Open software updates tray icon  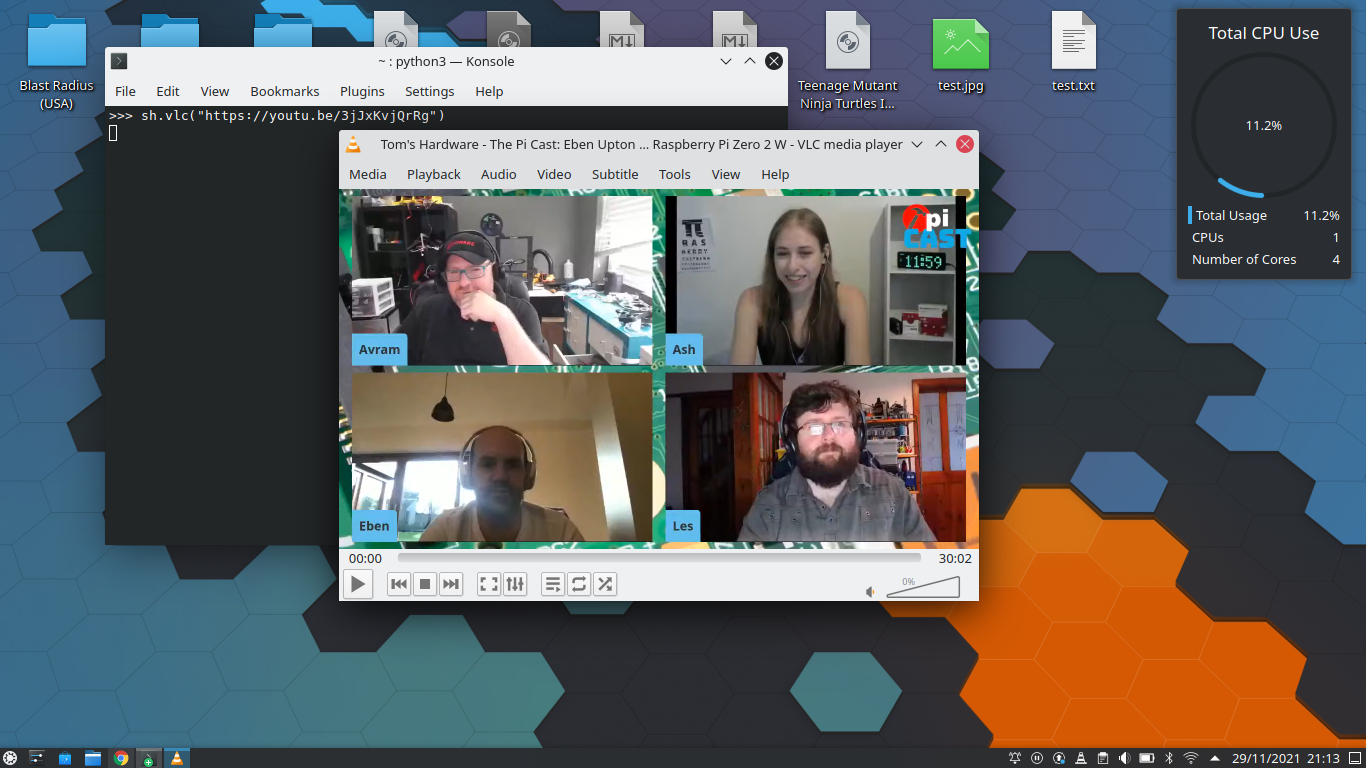(1059, 758)
